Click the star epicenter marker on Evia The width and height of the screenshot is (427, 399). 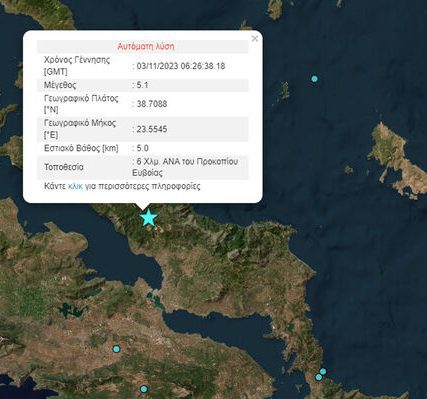[x=148, y=218]
